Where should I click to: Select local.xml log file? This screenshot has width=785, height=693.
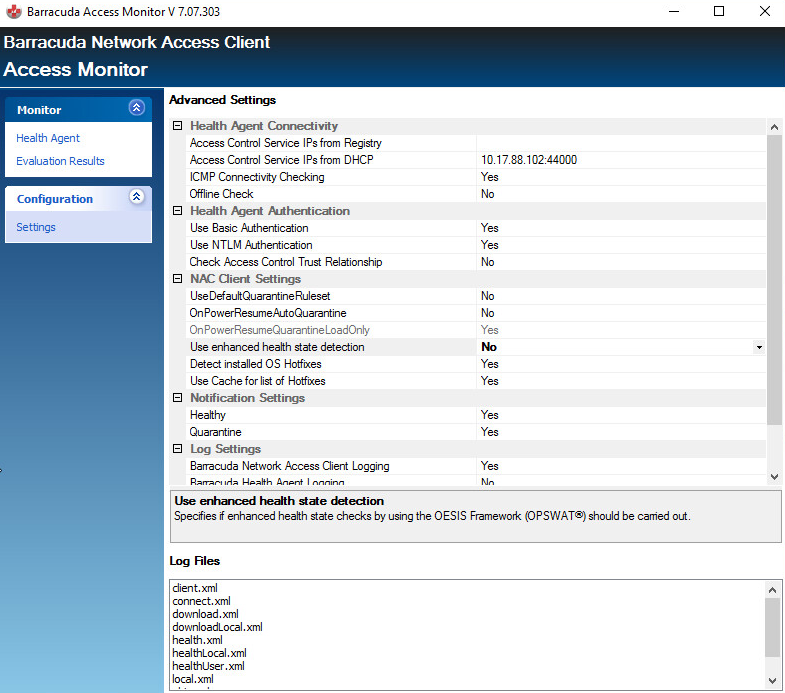(x=193, y=679)
